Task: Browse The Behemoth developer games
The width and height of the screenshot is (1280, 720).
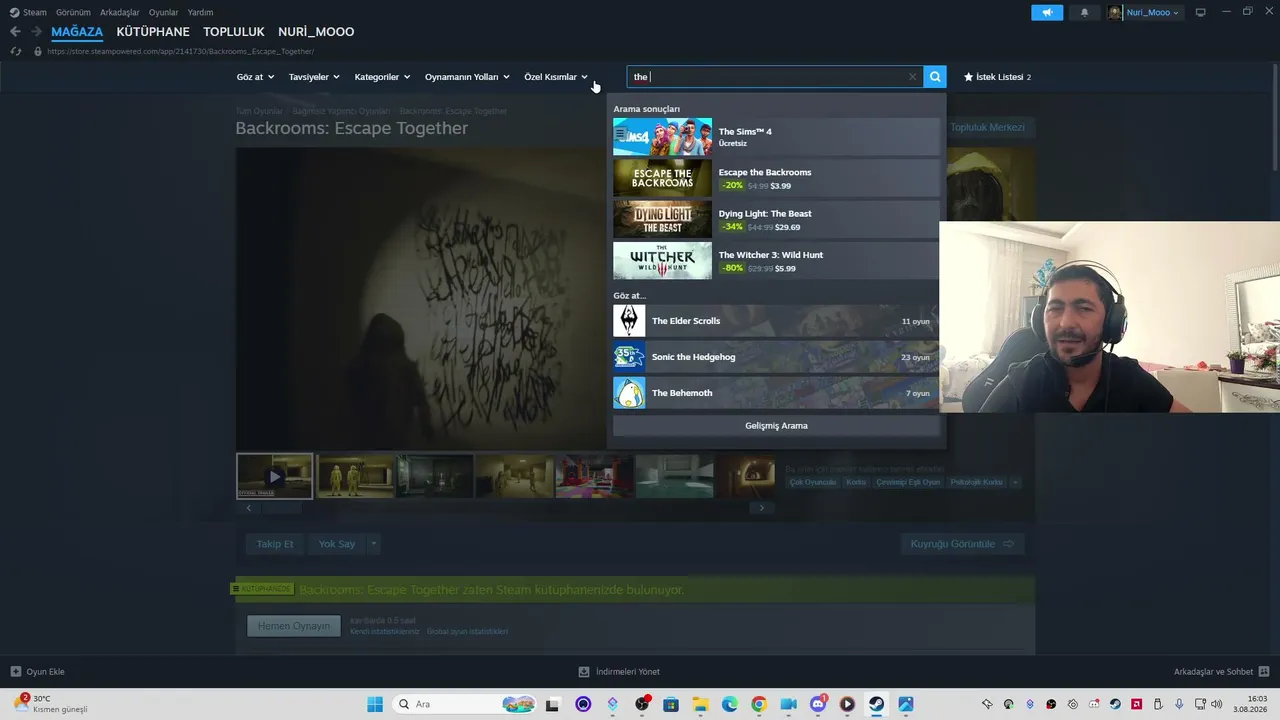Action: tap(776, 393)
